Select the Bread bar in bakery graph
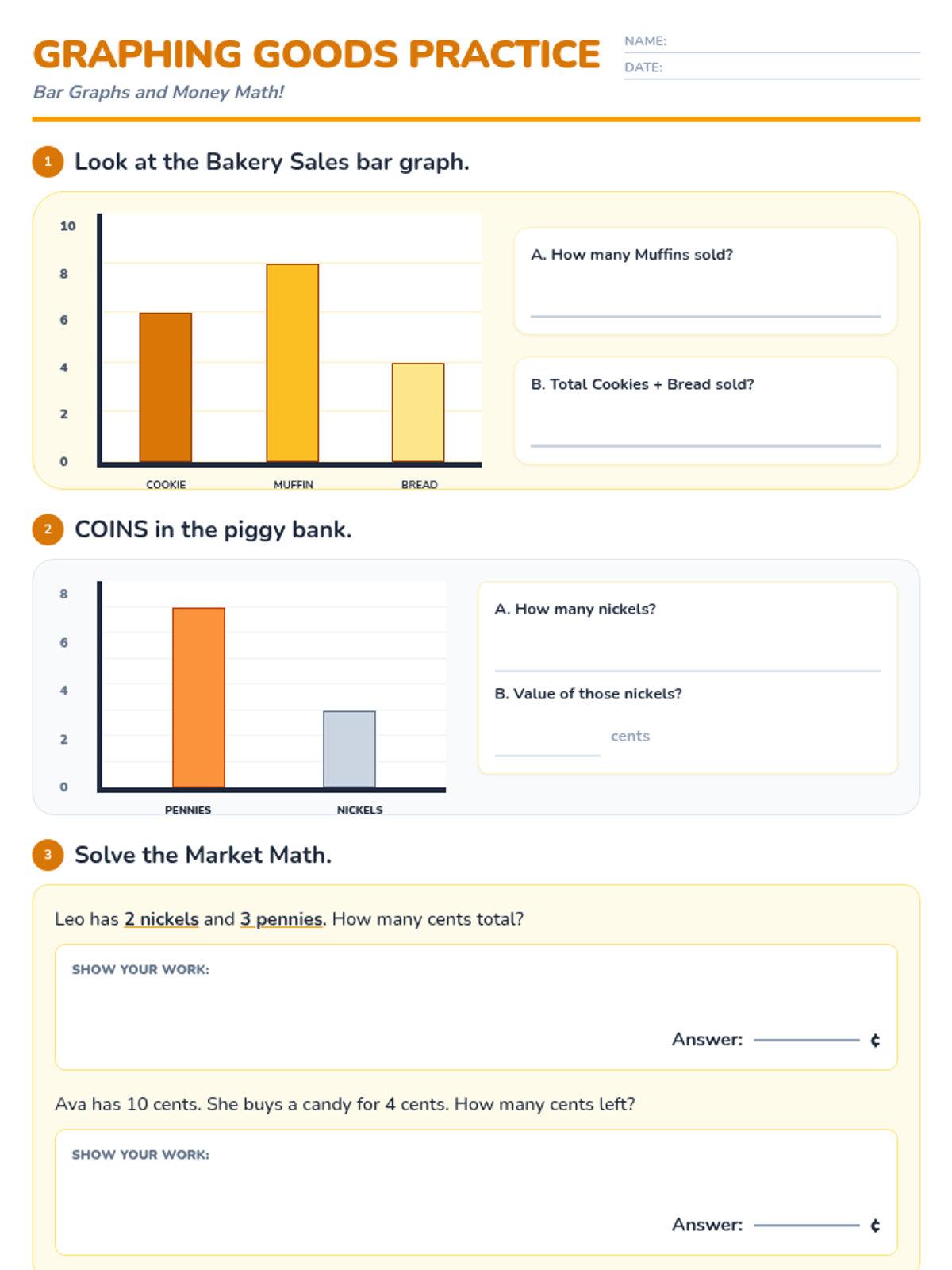The width and height of the screenshot is (952, 1270). [x=418, y=413]
